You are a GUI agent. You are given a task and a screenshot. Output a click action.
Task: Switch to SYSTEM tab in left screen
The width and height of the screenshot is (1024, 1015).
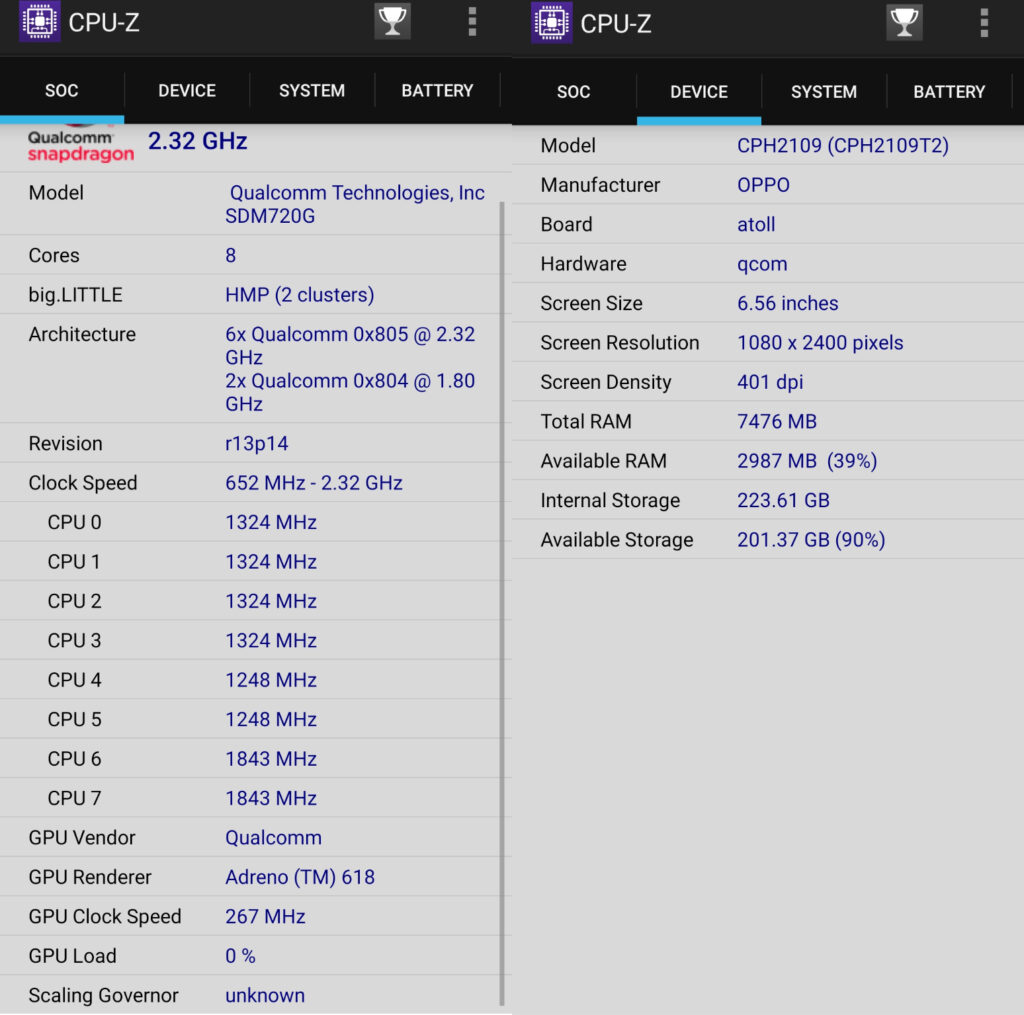[312, 90]
